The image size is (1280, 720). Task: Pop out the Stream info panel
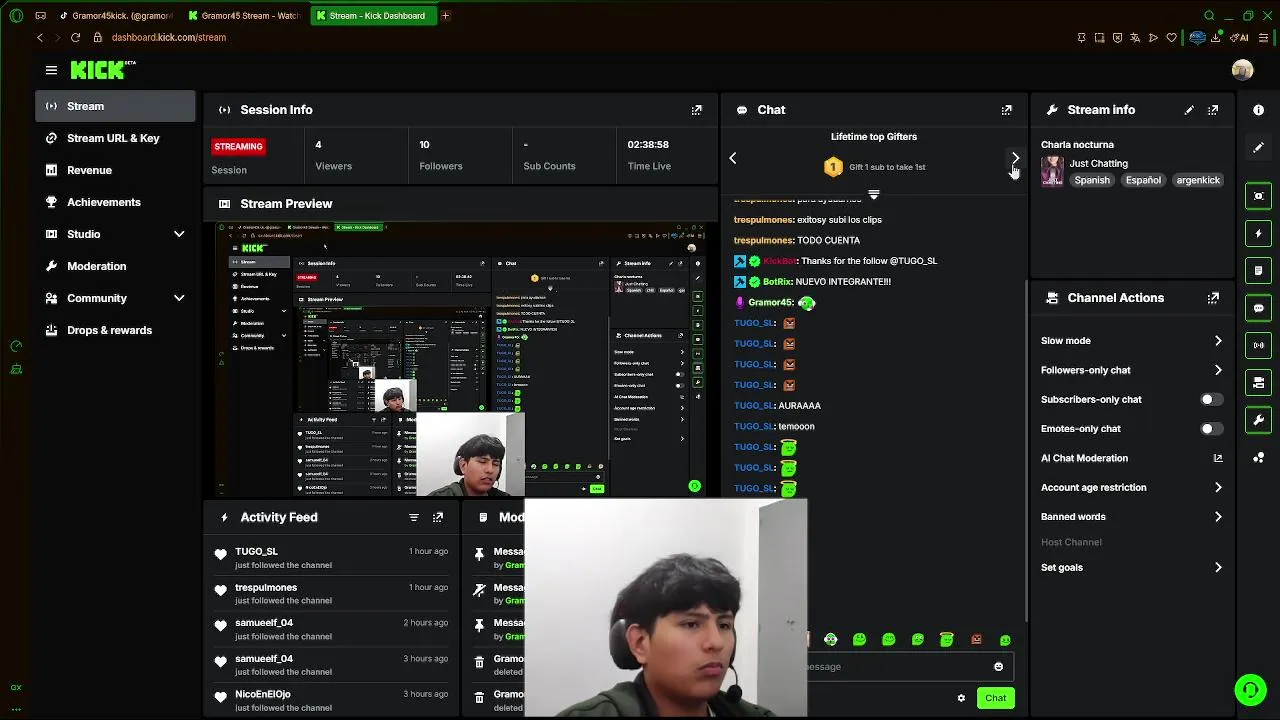point(1213,110)
